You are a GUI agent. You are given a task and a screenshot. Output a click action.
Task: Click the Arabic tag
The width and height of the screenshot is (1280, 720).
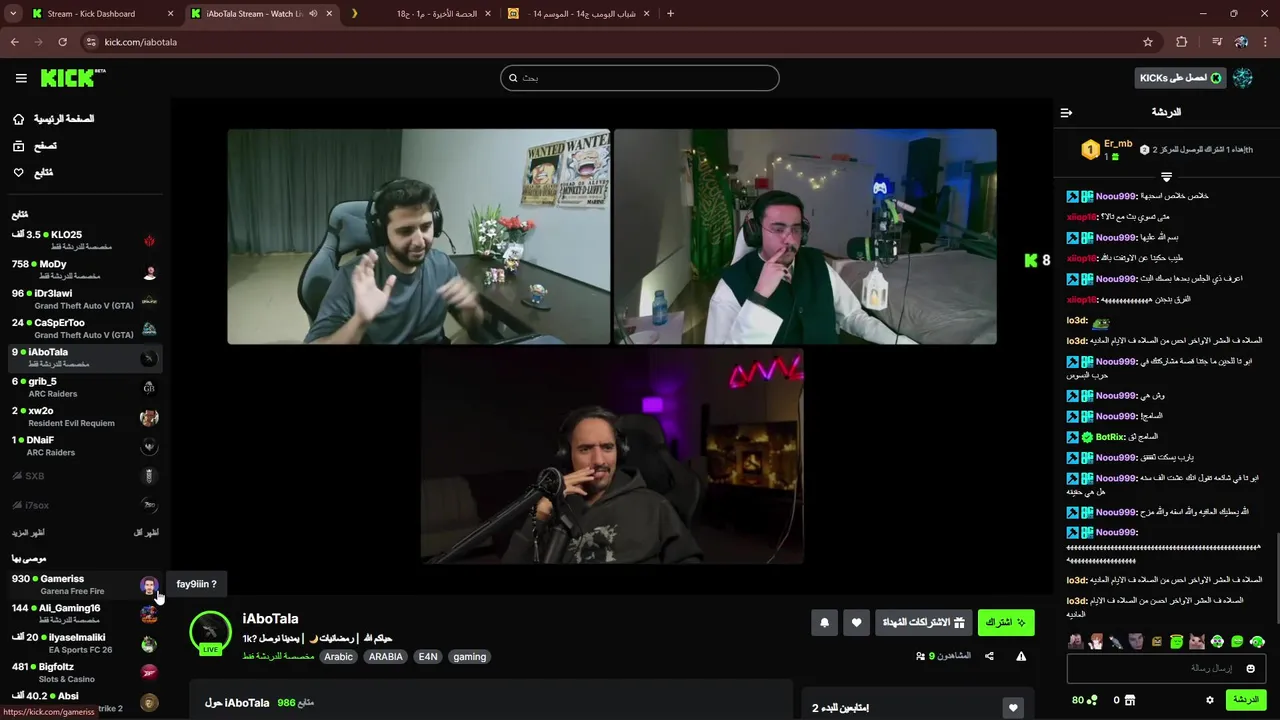pyautogui.click(x=338, y=657)
